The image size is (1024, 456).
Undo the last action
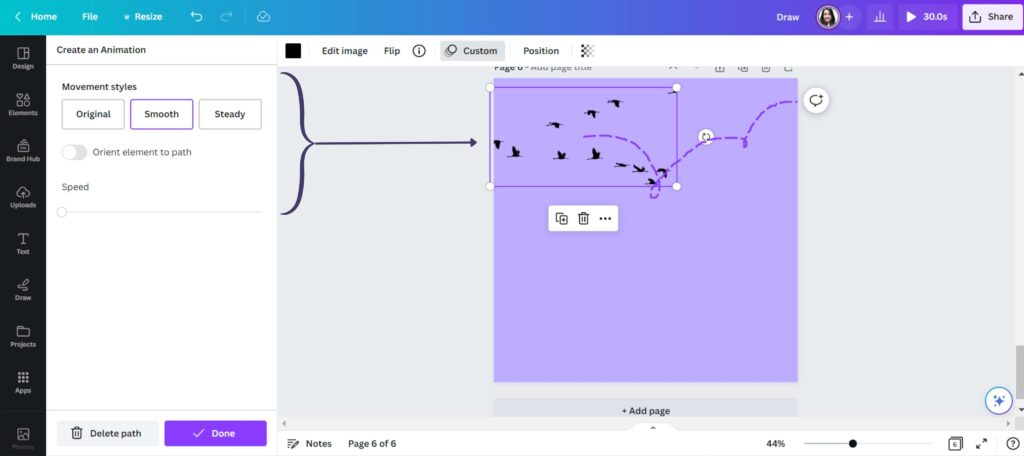pyautogui.click(x=197, y=16)
